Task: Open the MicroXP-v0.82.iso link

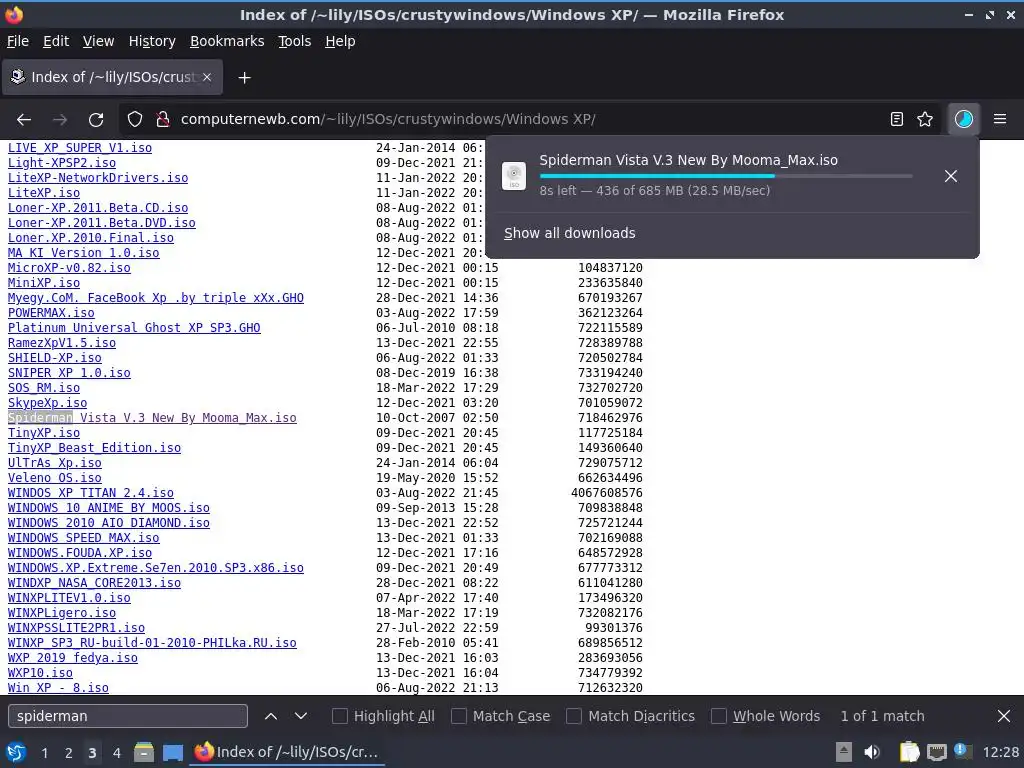Action: click(69, 268)
